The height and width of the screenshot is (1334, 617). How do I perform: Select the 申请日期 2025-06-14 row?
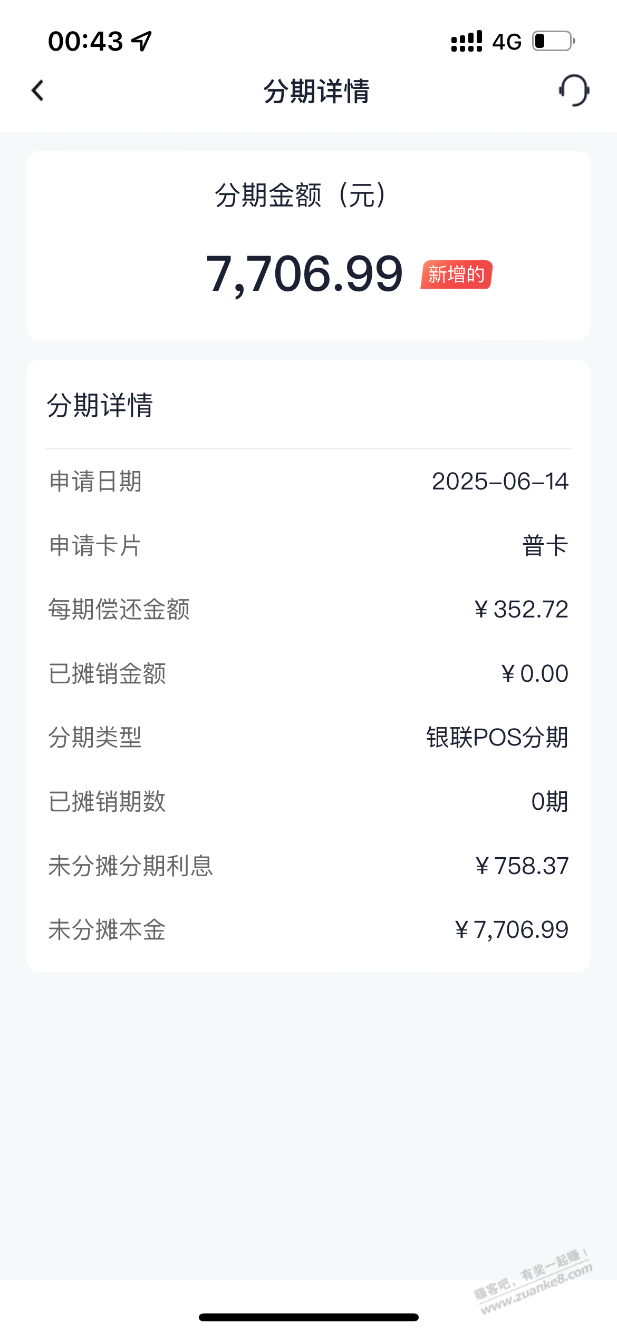coord(308,482)
